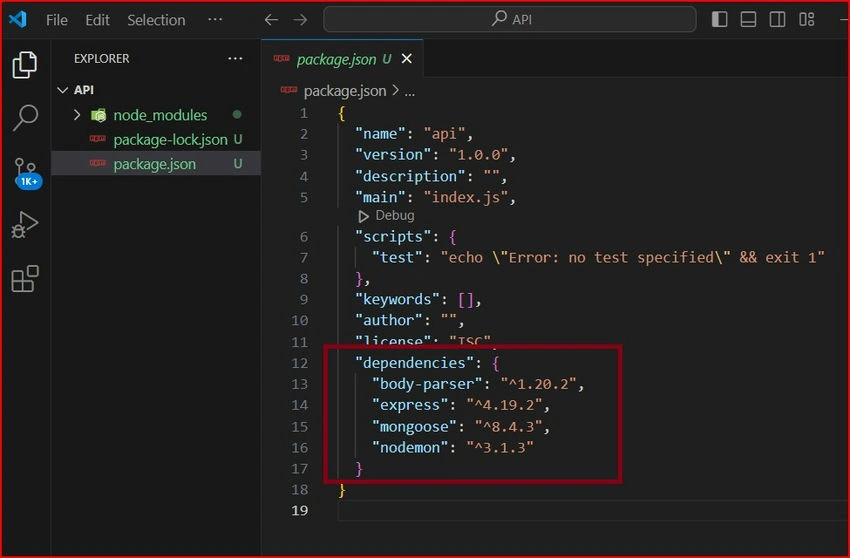The image size is (850, 558).
Task: Click the npm icon on package.json tab
Action: (281, 59)
